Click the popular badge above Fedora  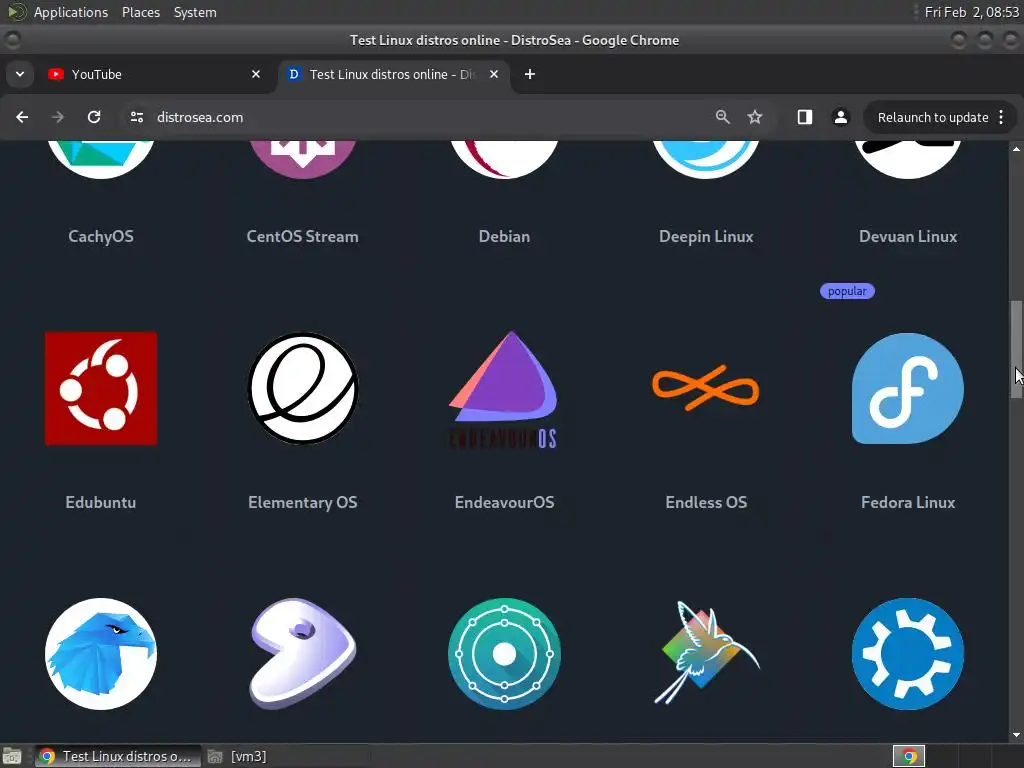tap(847, 291)
